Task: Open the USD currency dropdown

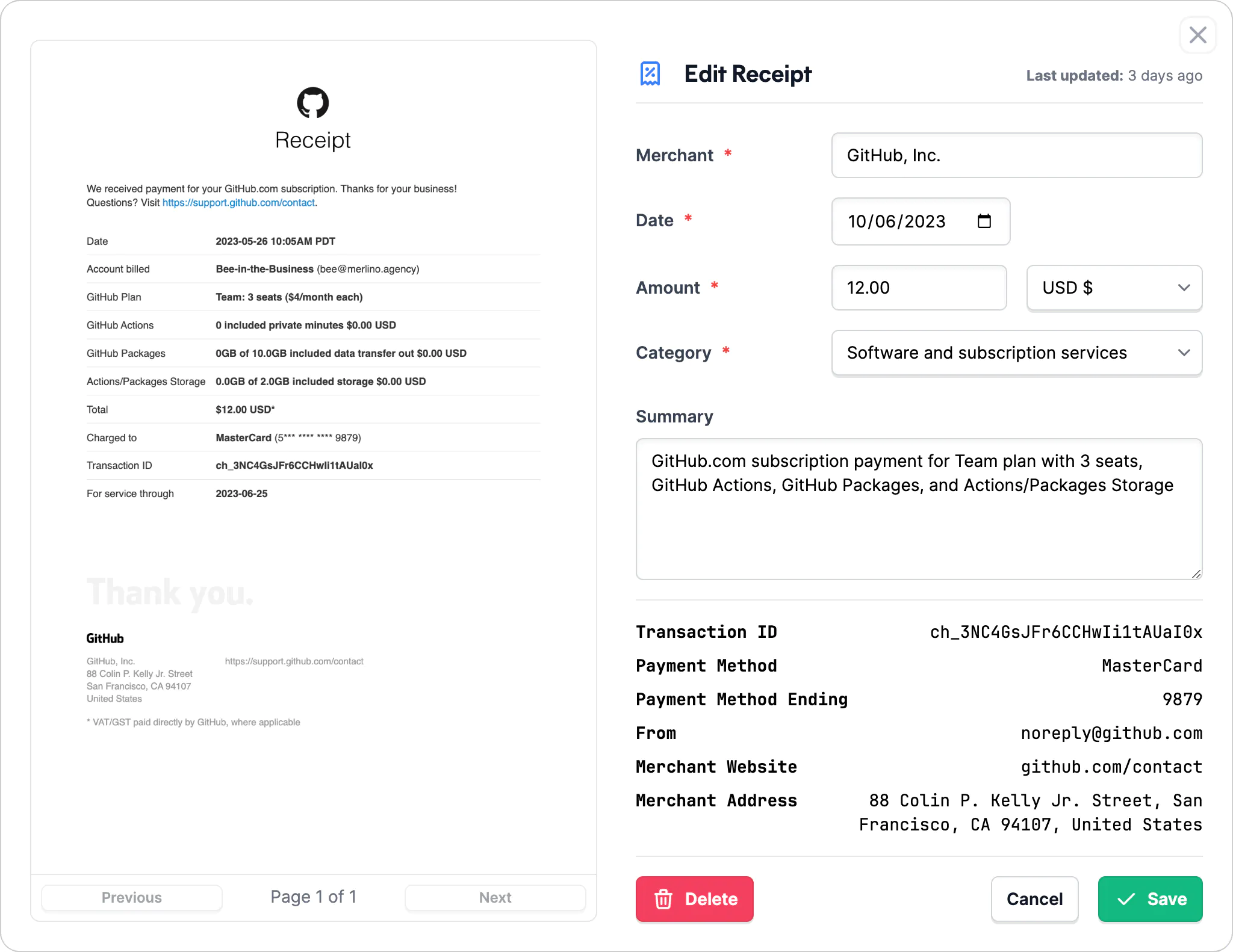Action: click(1113, 288)
